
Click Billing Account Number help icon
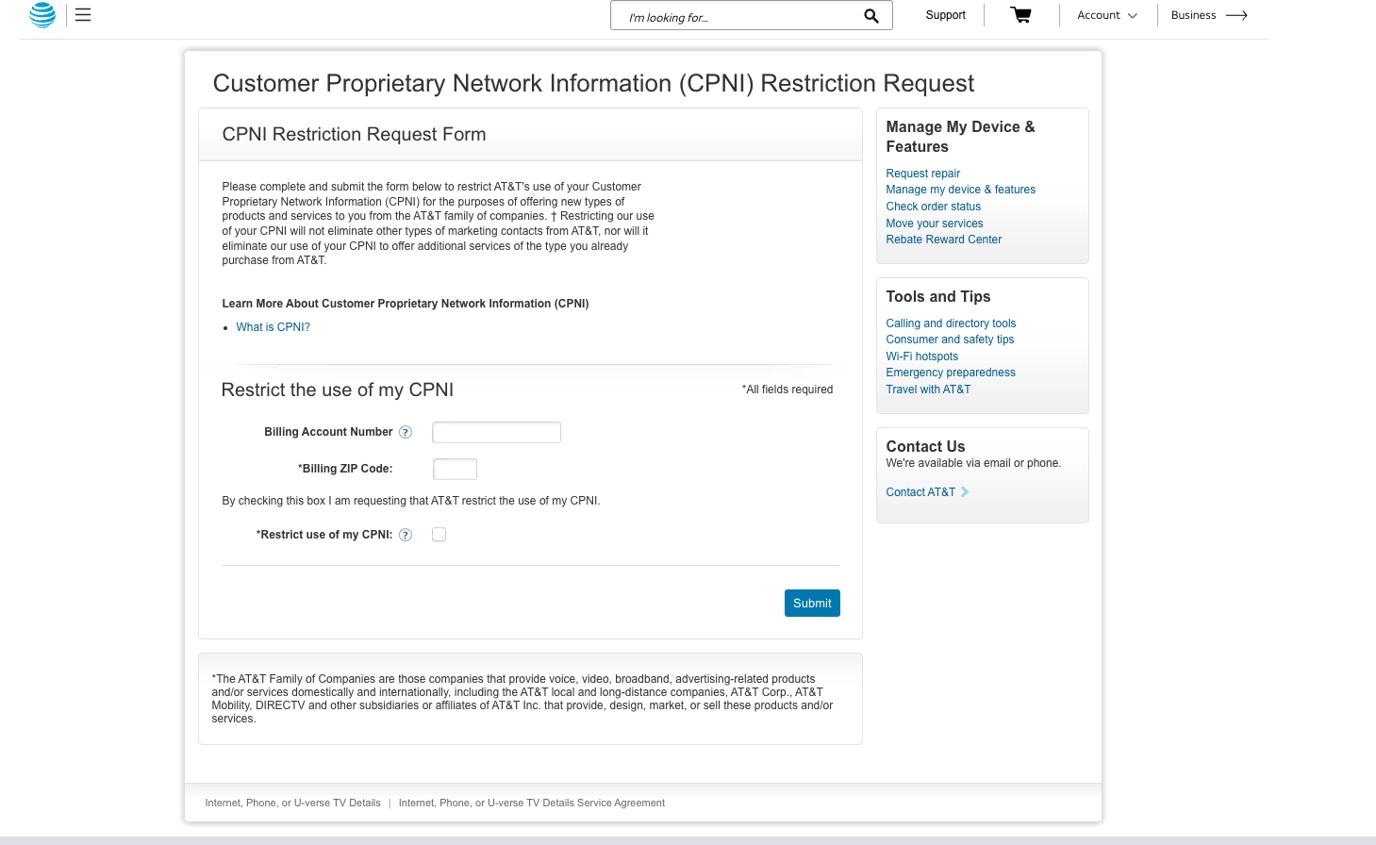coord(405,432)
